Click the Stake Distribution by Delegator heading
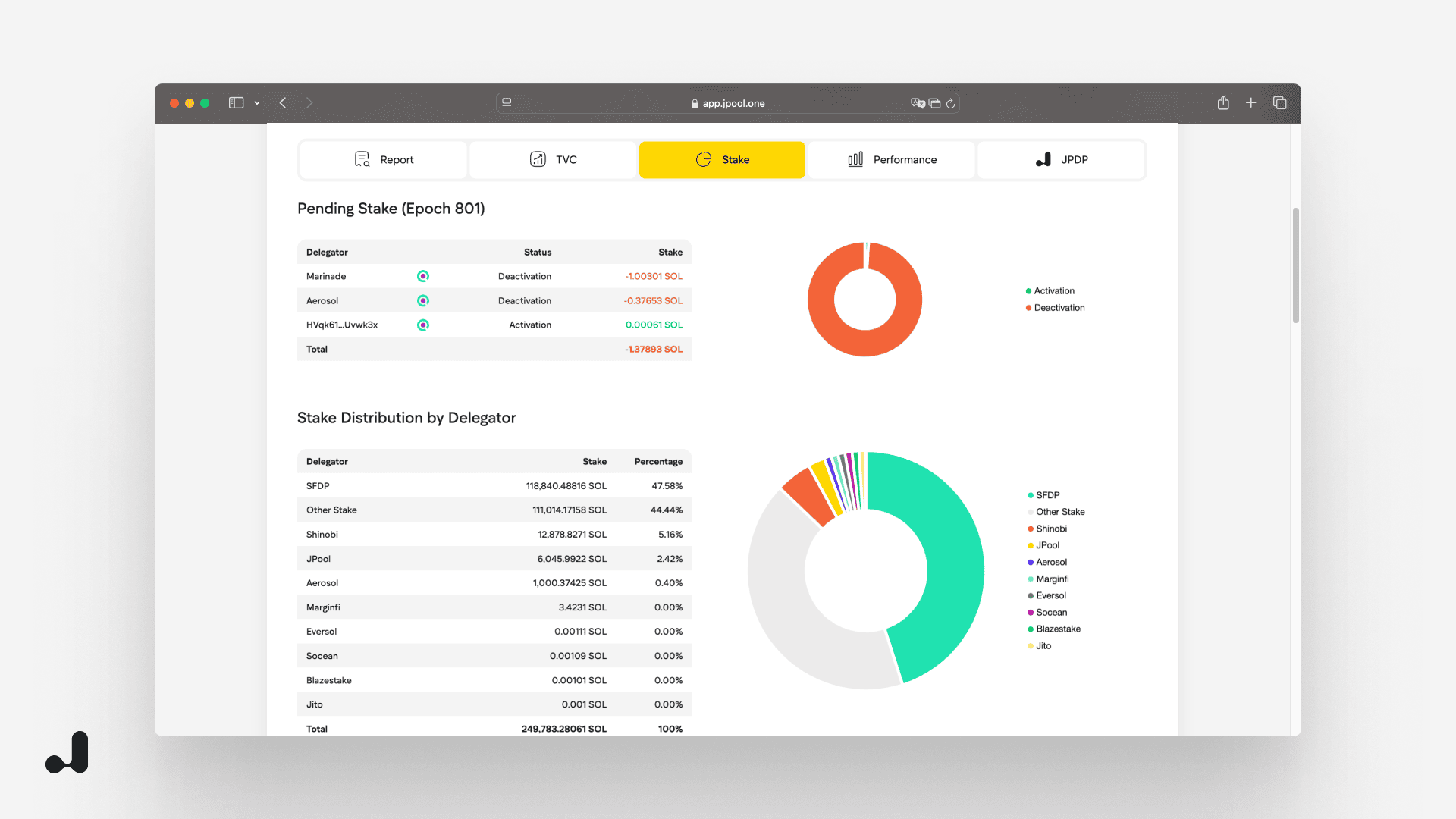The height and width of the screenshot is (819, 1456). pos(406,418)
